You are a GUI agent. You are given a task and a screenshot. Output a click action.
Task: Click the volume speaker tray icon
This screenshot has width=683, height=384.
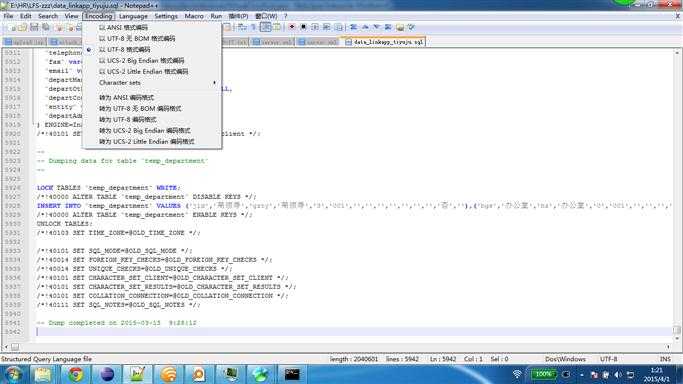618,375
